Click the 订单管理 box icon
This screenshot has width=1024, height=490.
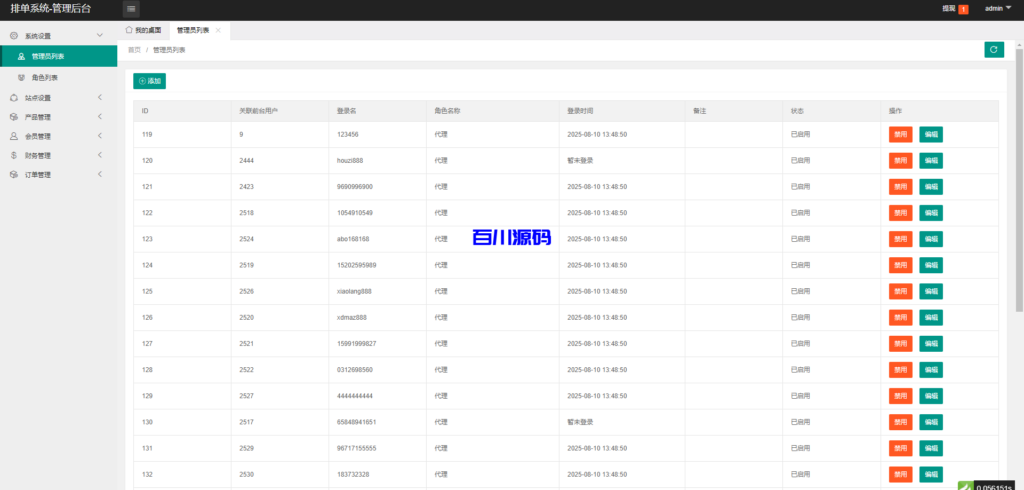[x=13, y=175]
